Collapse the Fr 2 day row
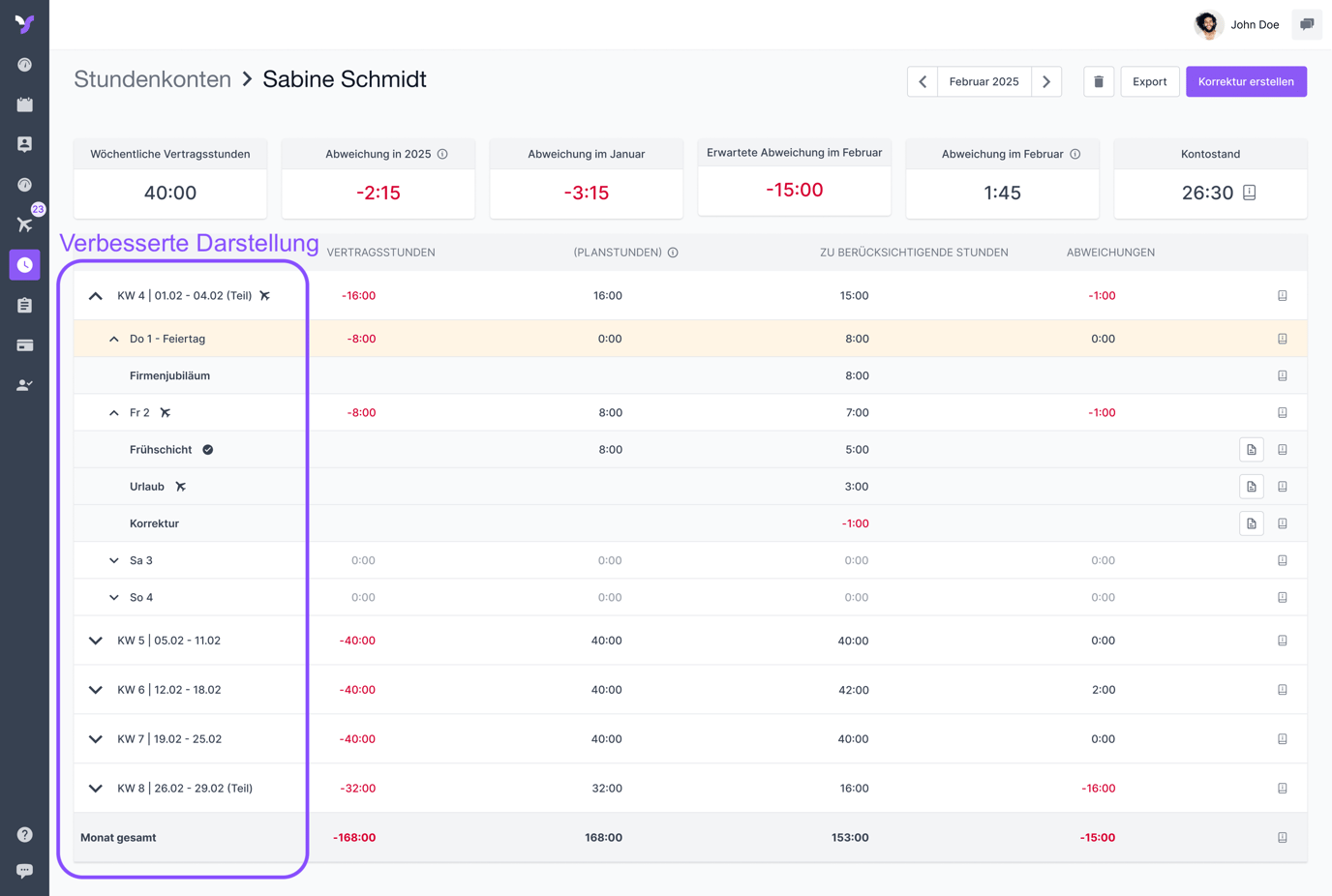This screenshot has height=896, width=1332. (114, 413)
